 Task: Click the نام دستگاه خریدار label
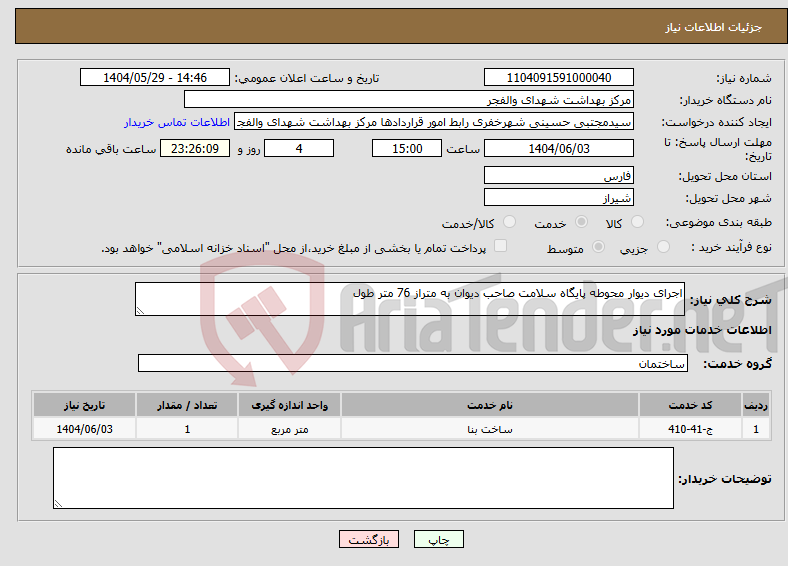(726, 101)
